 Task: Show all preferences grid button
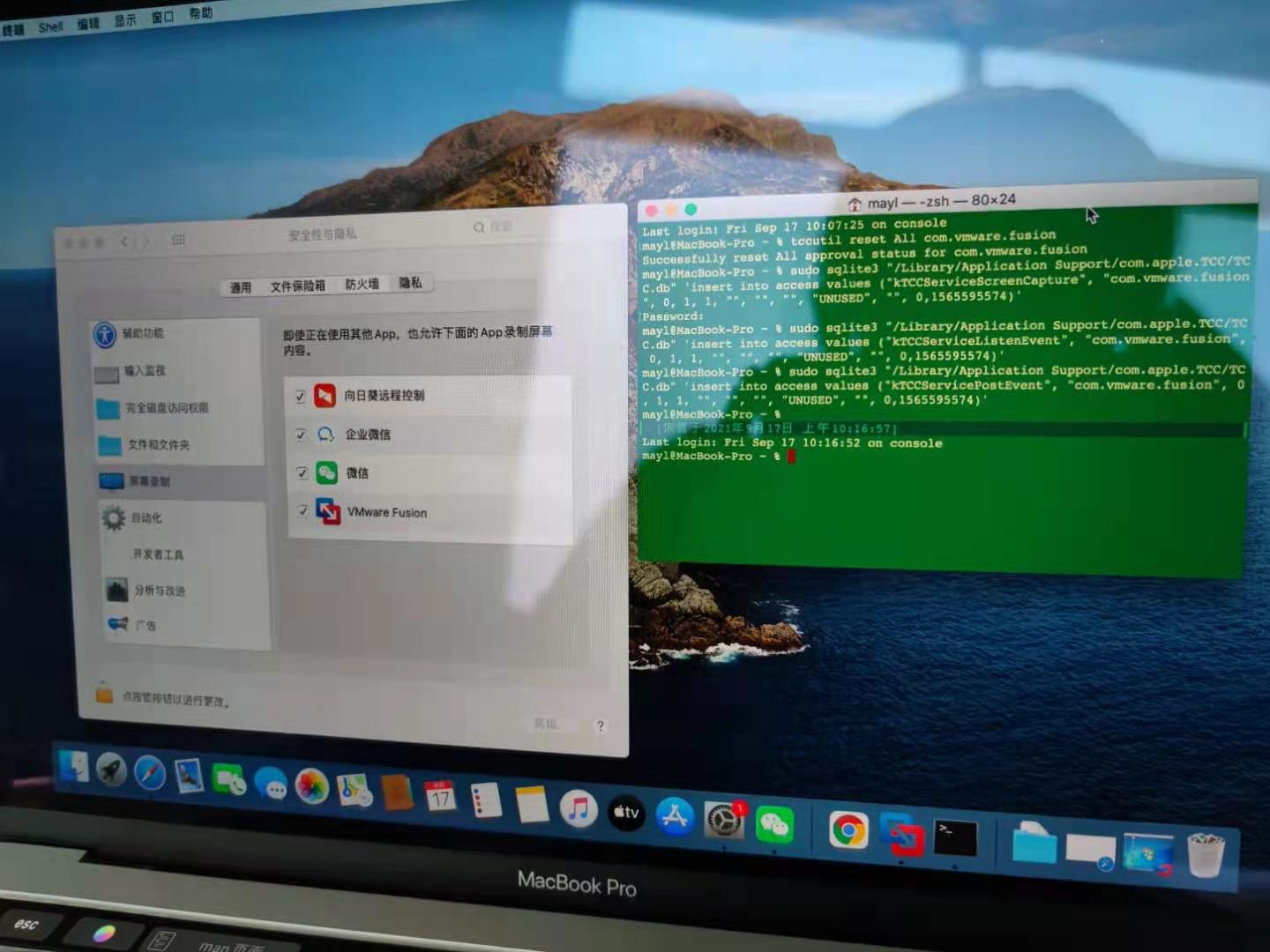point(178,240)
